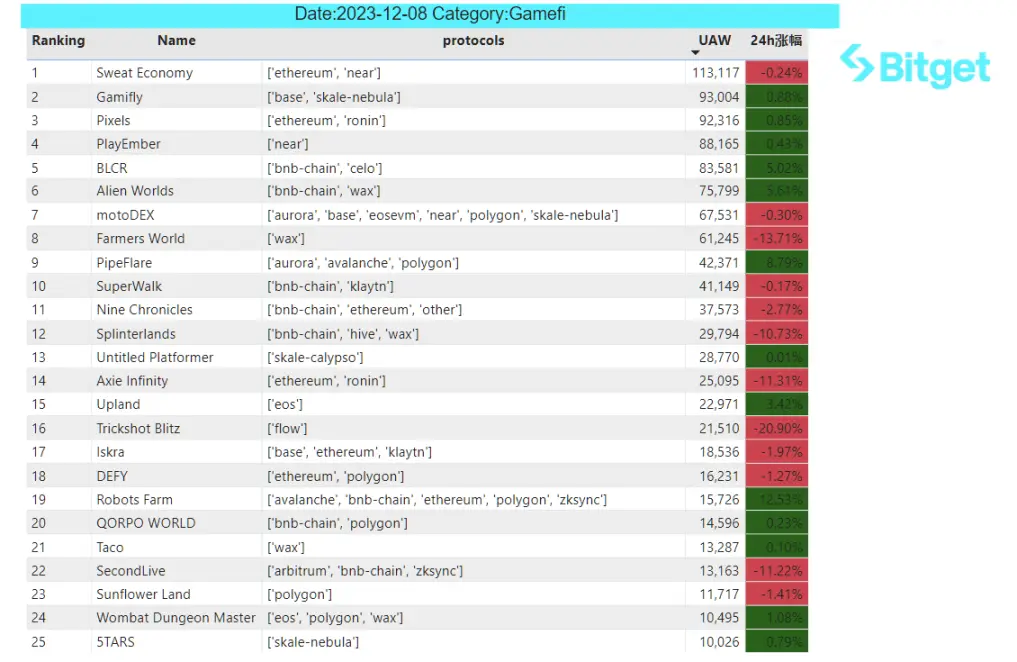Click the 24h change column header
Screen dimensions: 1017x662
pos(776,40)
